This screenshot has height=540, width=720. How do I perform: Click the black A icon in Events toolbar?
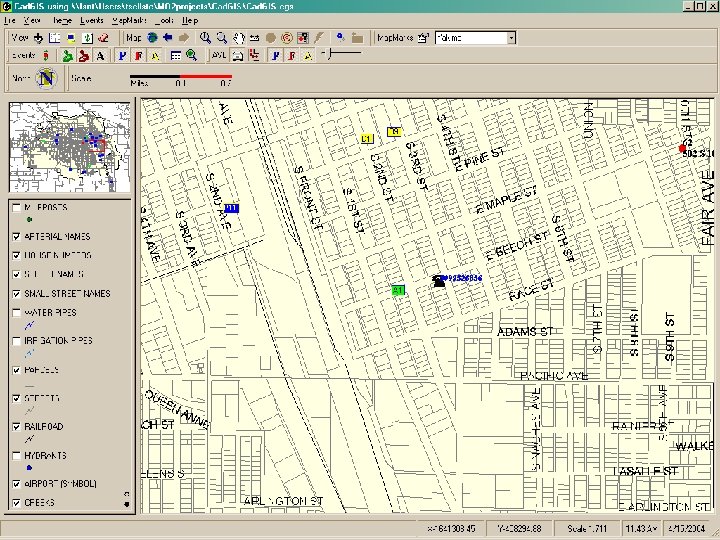pos(100,56)
